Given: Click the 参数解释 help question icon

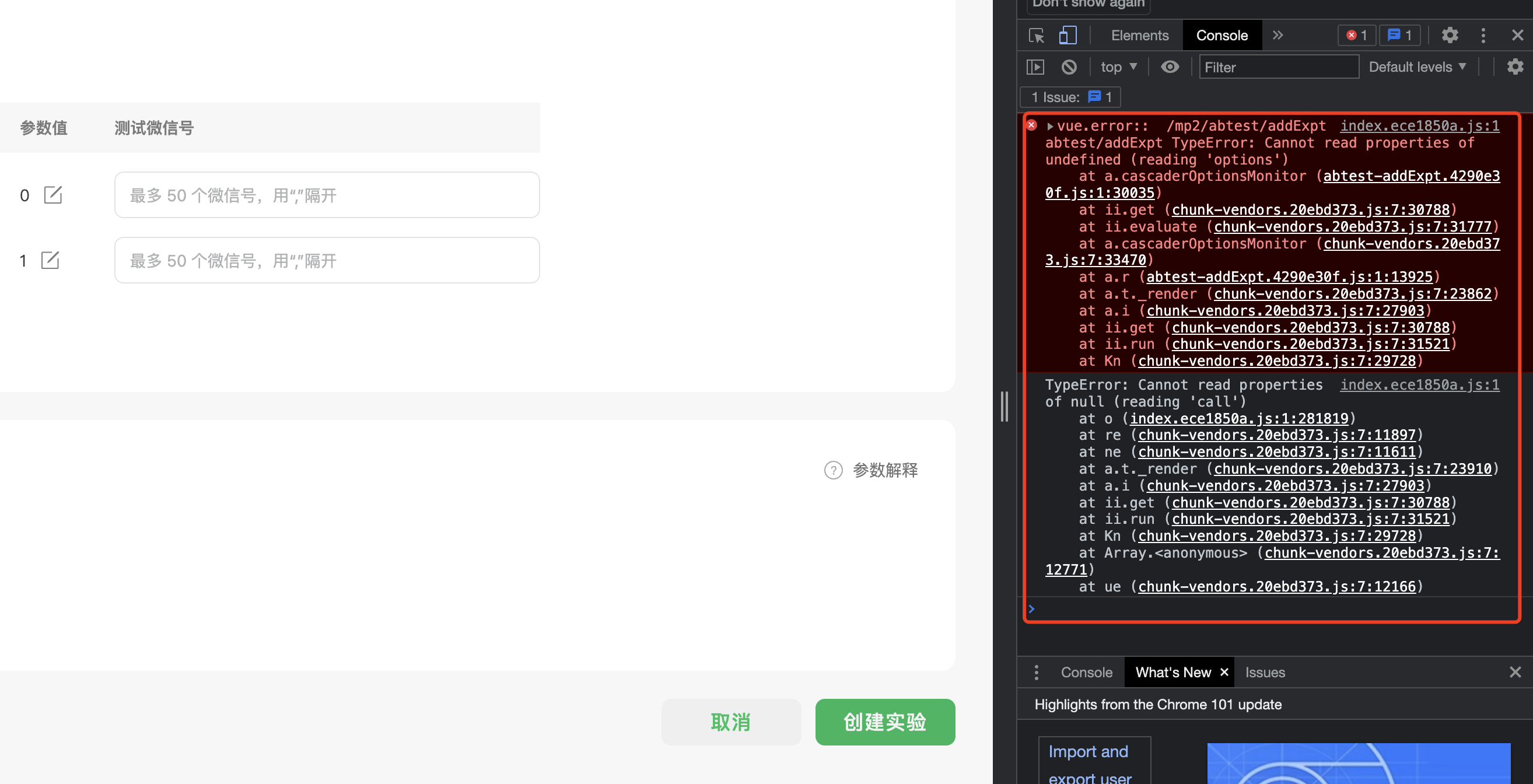Looking at the screenshot, I should [x=833, y=470].
